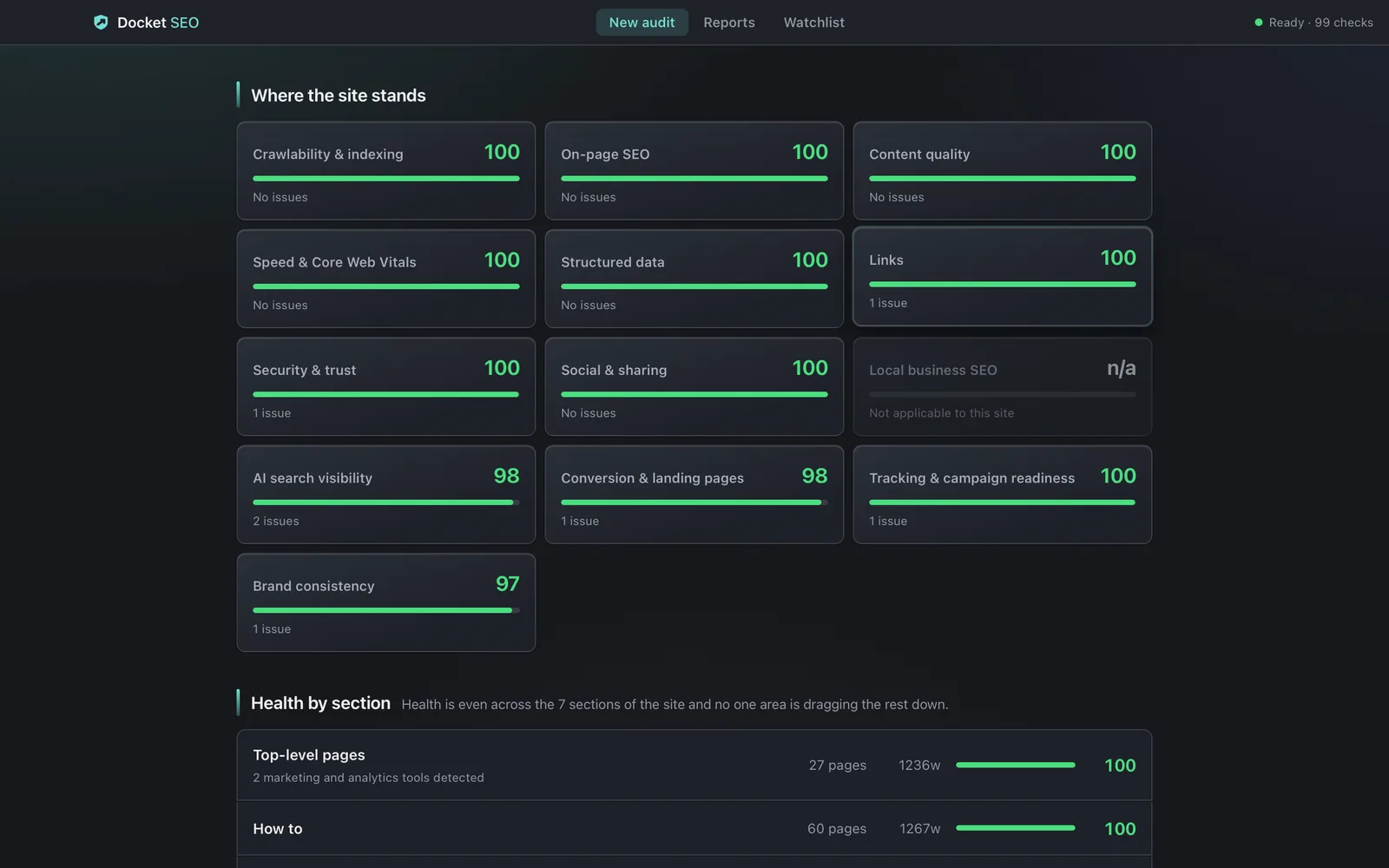Click the 98 score on Conversion card
Viewport: 1389px width, 868px height.
(814, 476)
